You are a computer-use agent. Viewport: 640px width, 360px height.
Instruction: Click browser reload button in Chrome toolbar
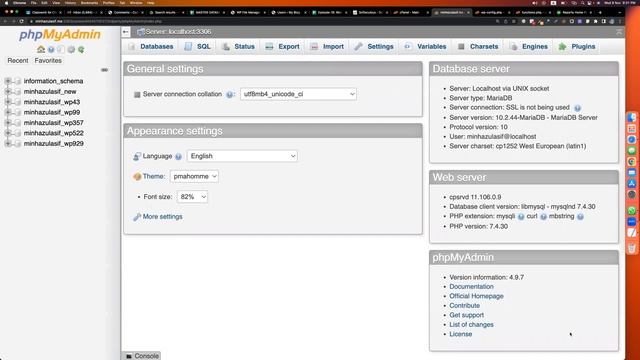point(22,21)
